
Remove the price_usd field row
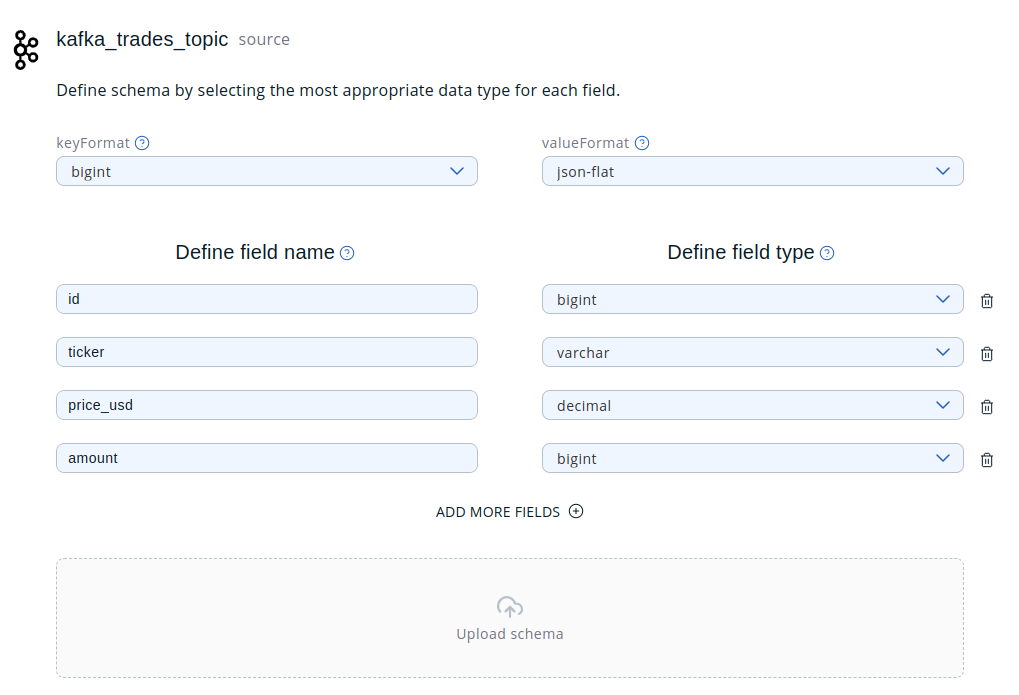coord(987,407)
